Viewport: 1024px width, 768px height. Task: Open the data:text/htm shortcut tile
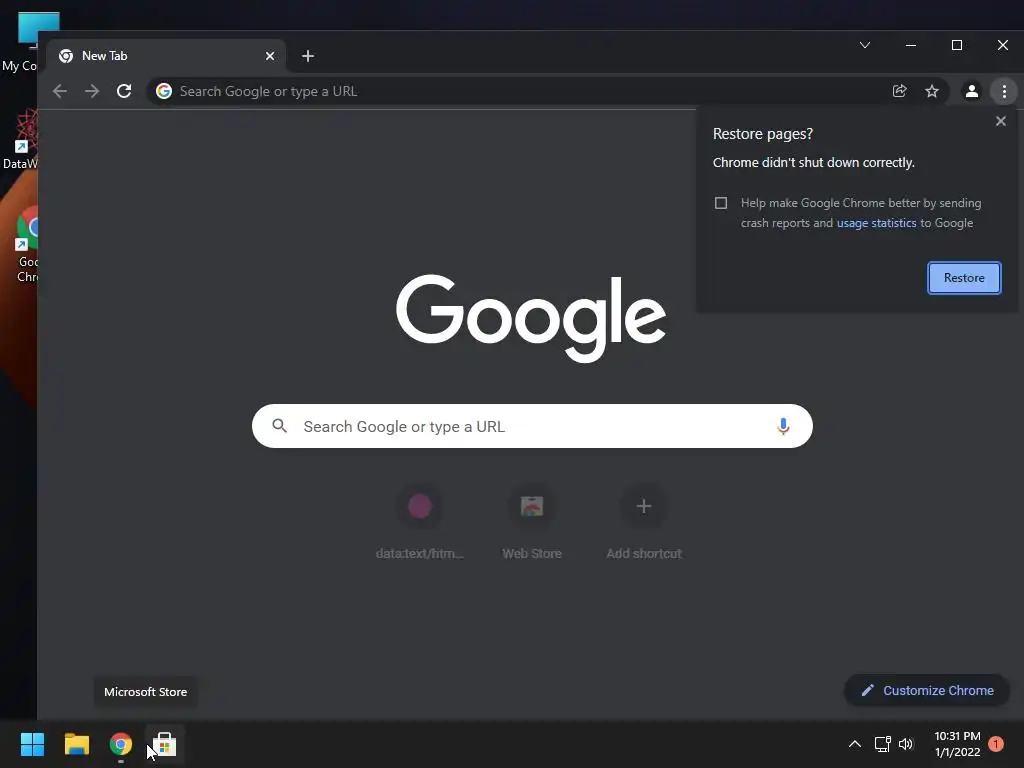(419, 522)
